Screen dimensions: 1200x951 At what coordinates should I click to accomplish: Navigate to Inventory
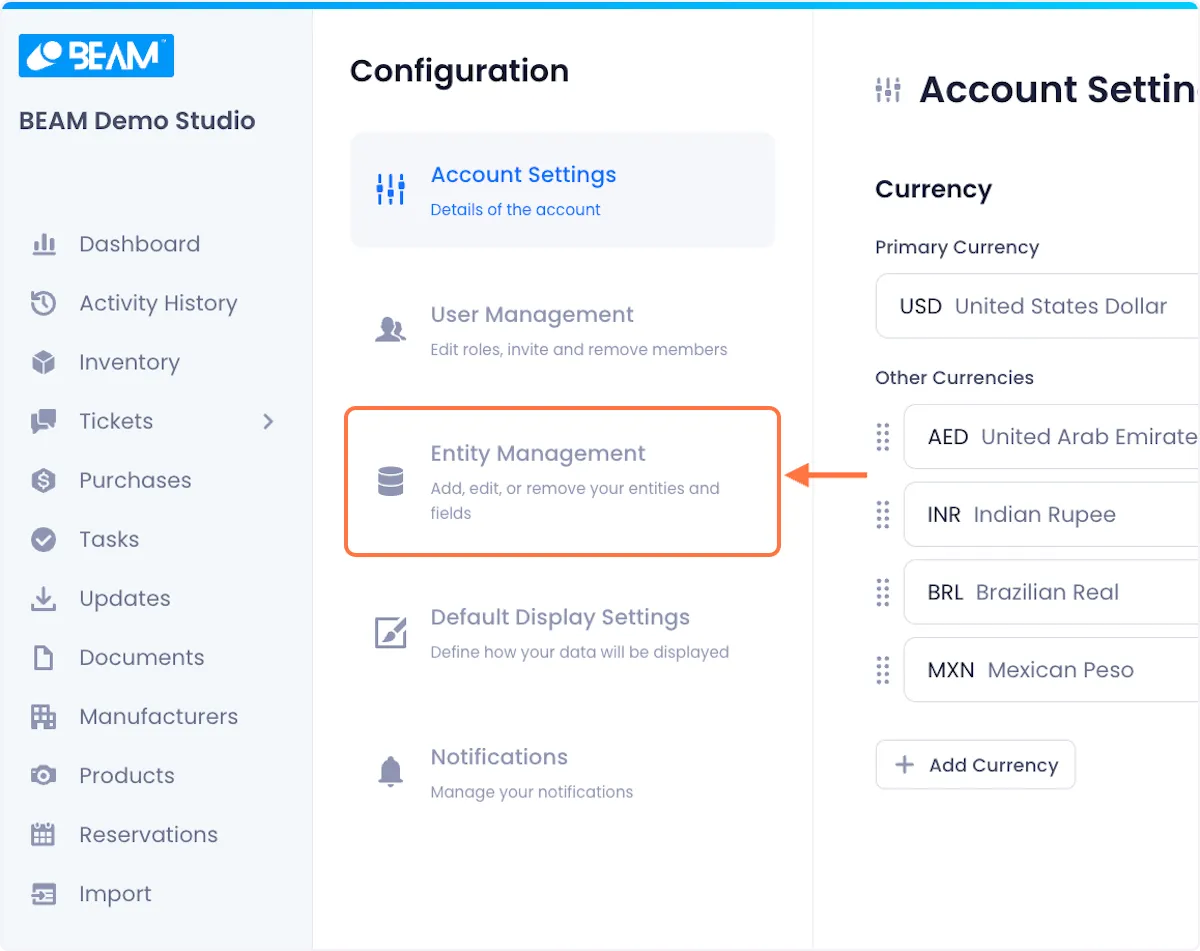pos(129,362)
